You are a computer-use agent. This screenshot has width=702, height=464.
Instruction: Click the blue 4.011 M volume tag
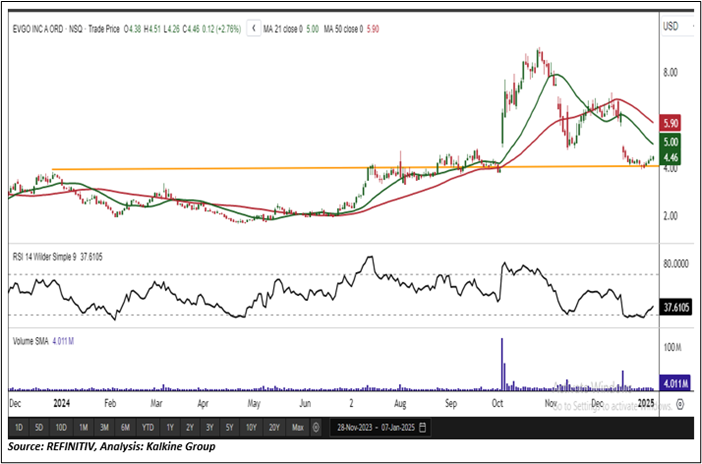(x=676, y=384)
